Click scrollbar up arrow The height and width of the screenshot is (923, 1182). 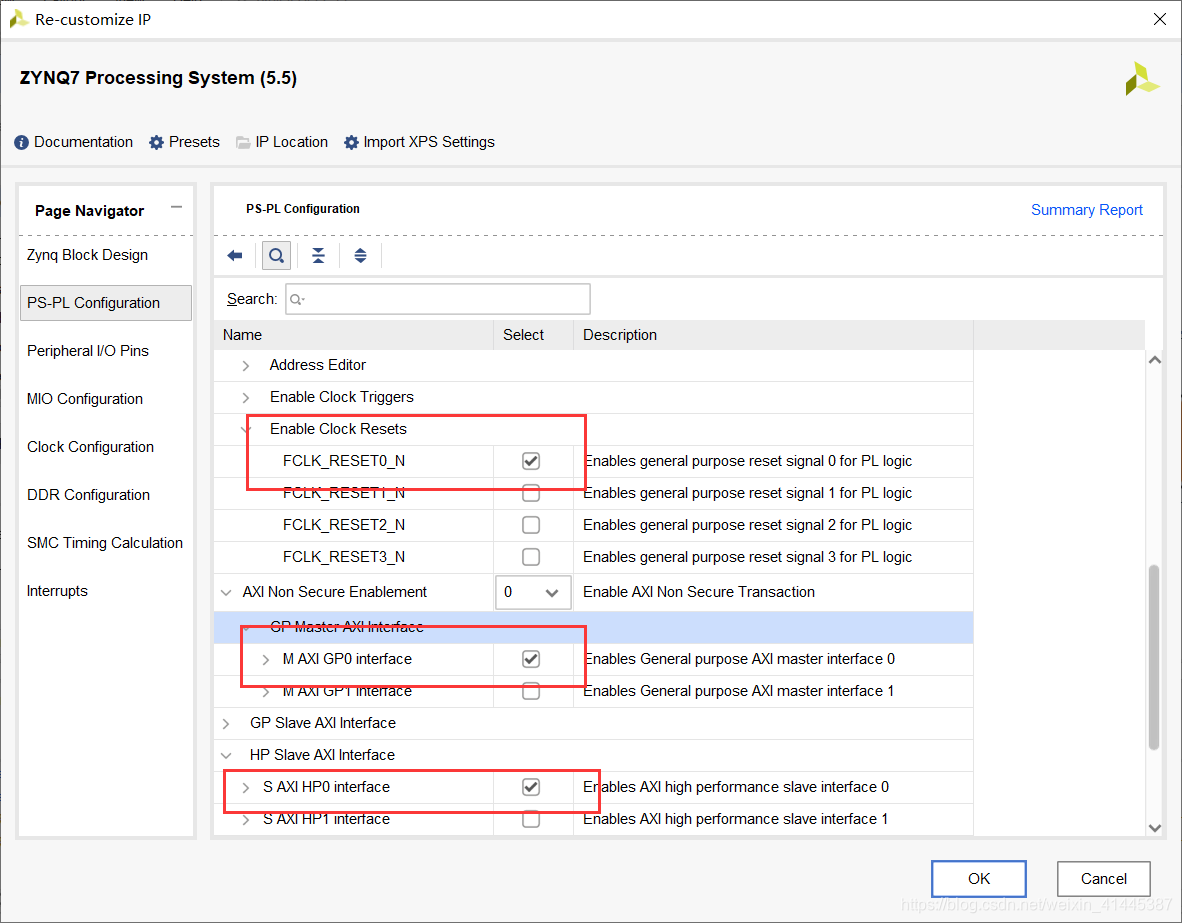coord(1154,360)
